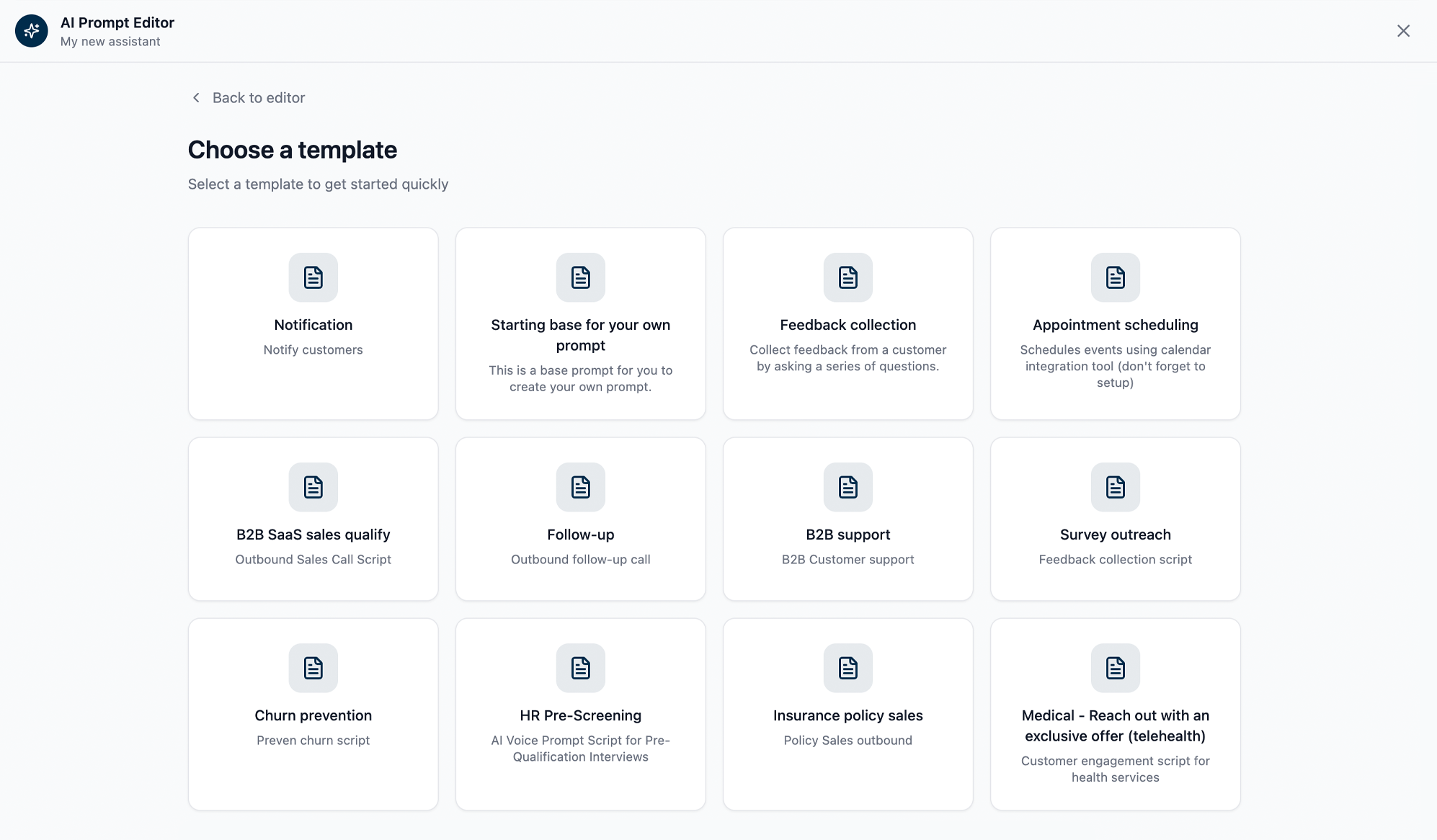Viewport: 1437px width, 840px height.
Task: Click the HR Pre-Screening template icon
Action: pyautogui.click(x=580, y=668)
